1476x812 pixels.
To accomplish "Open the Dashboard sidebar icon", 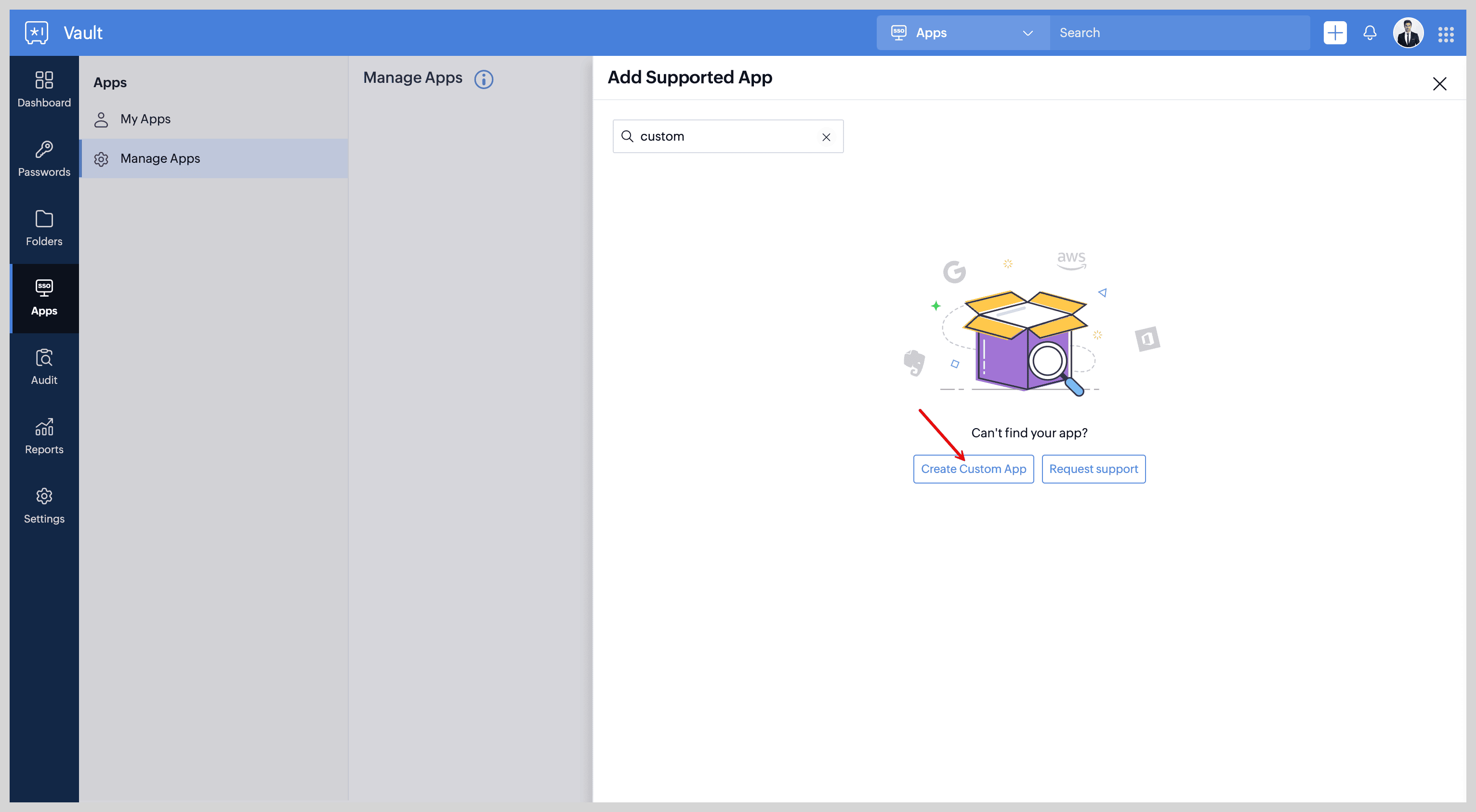I will pos(44,90).
